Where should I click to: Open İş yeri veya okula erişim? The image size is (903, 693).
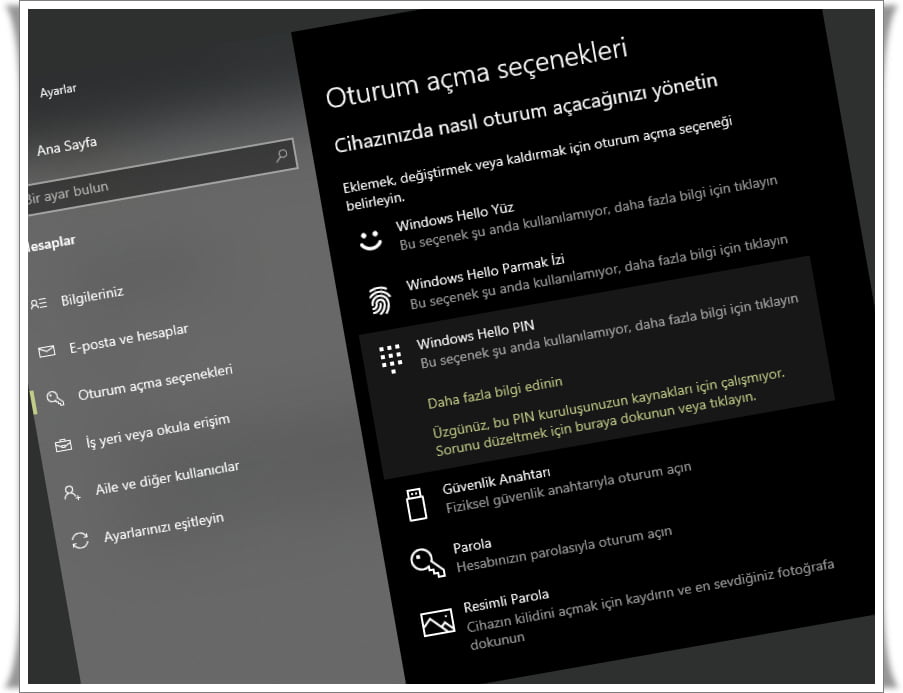click(158, 431)
